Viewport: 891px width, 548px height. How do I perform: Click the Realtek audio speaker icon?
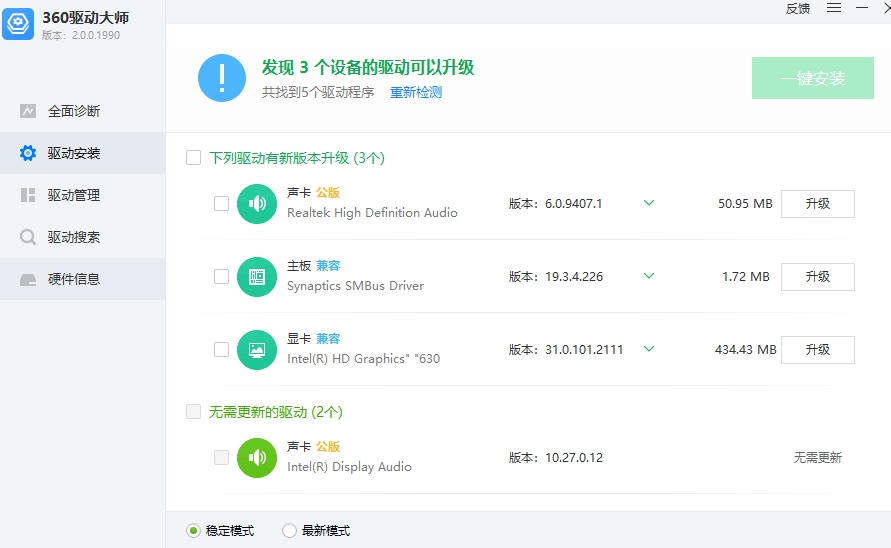point(257,204)
